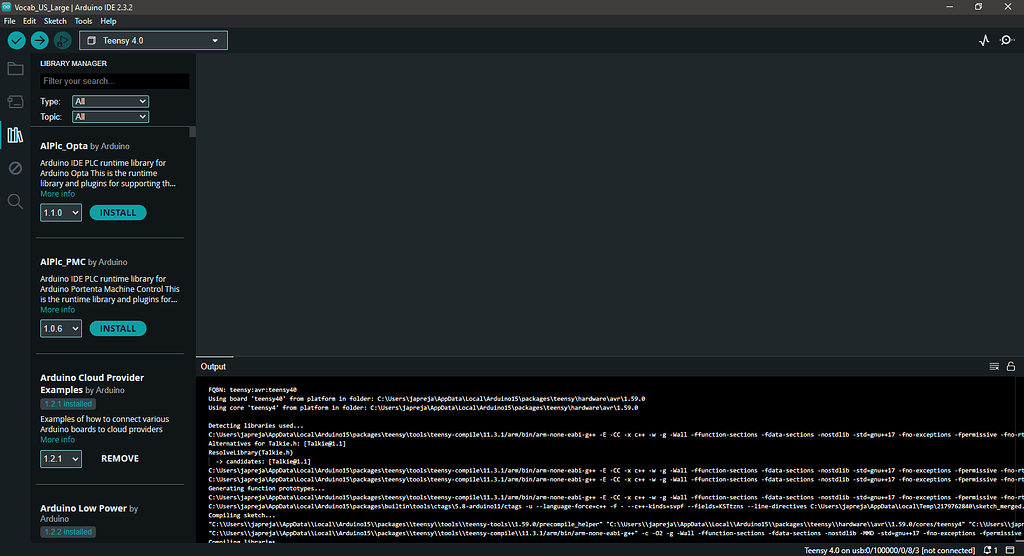
Task: Open Arduino Cloud Provider version 1.2.1 dropdown
Action: [61, 459]
